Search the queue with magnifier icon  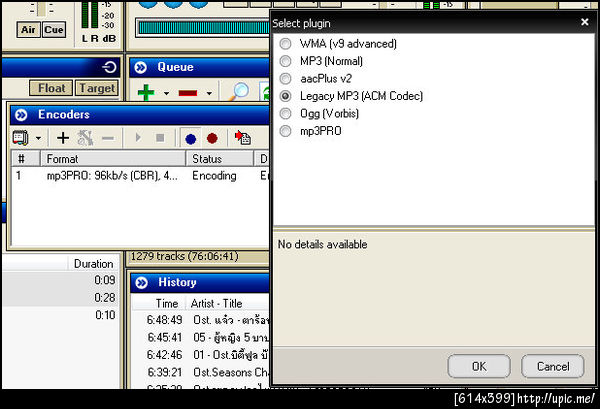pyautogui.click(x=240, y=92)
